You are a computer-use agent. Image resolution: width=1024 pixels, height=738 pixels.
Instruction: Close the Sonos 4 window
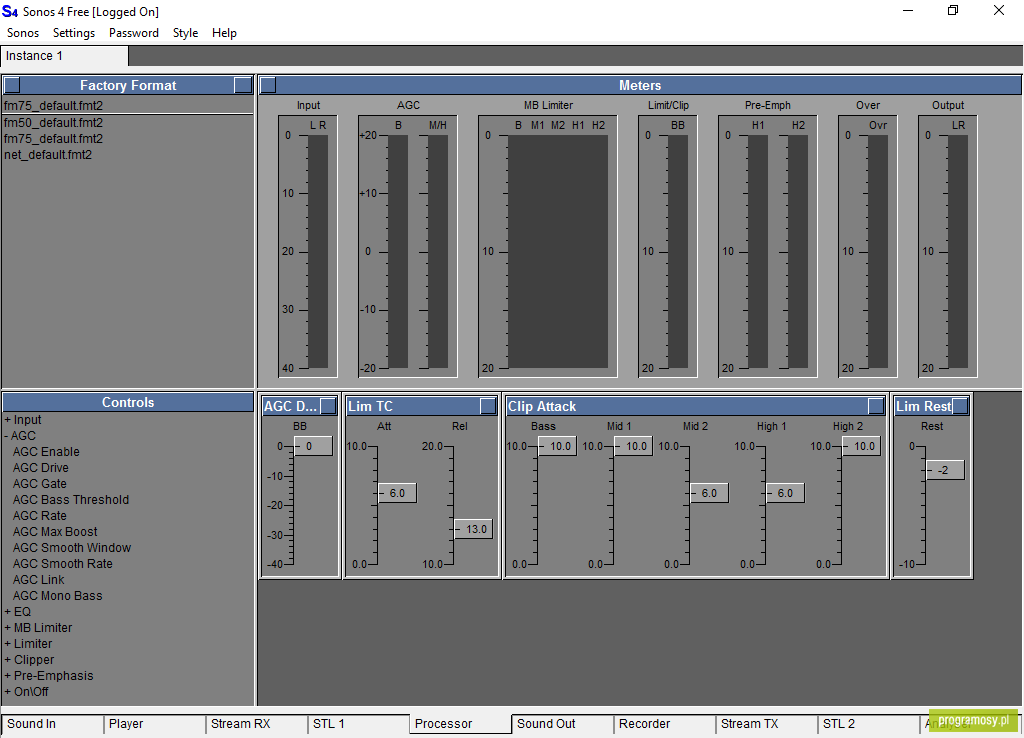coord(999,11)
